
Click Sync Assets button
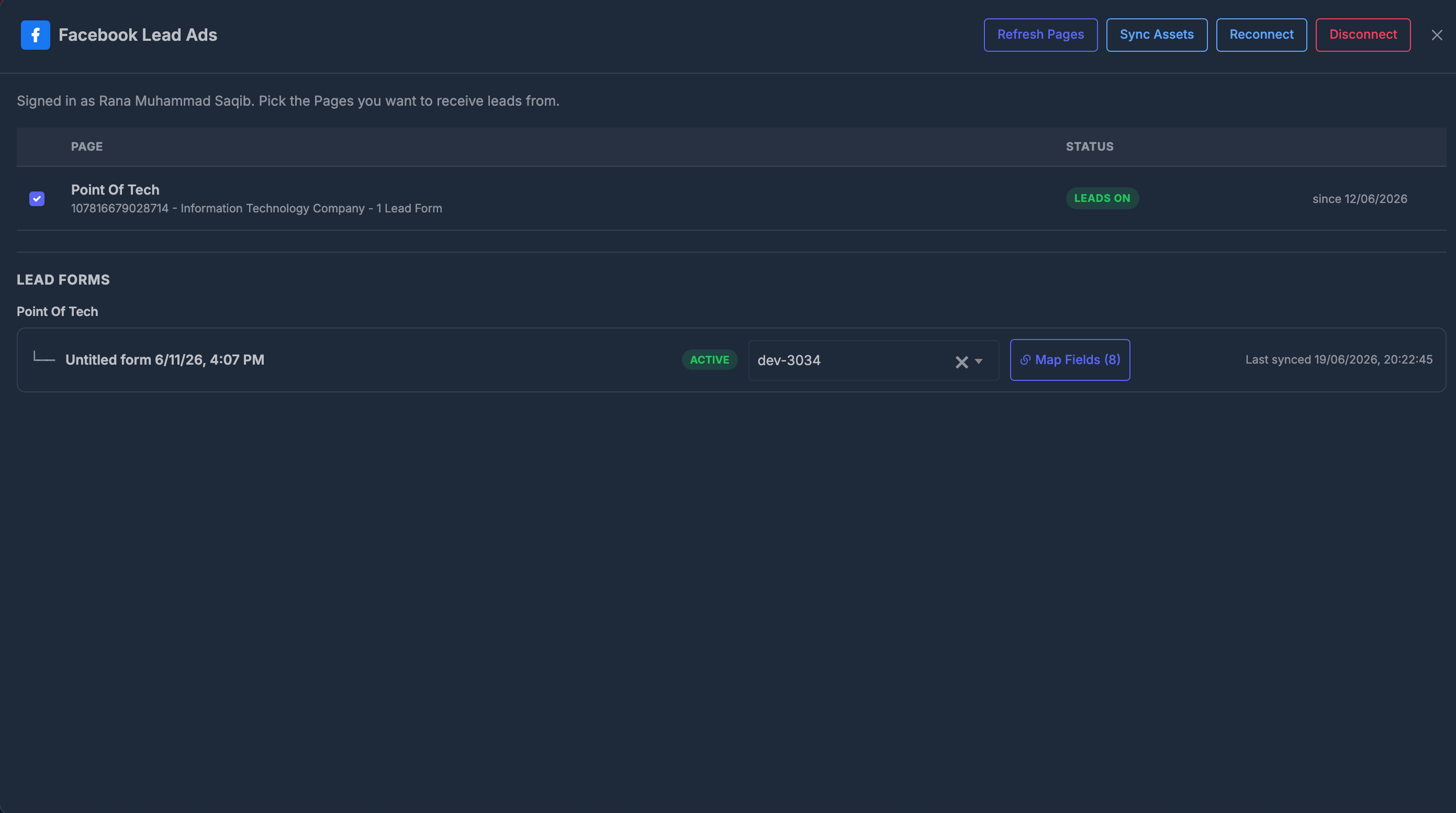tap(1157, 35)
